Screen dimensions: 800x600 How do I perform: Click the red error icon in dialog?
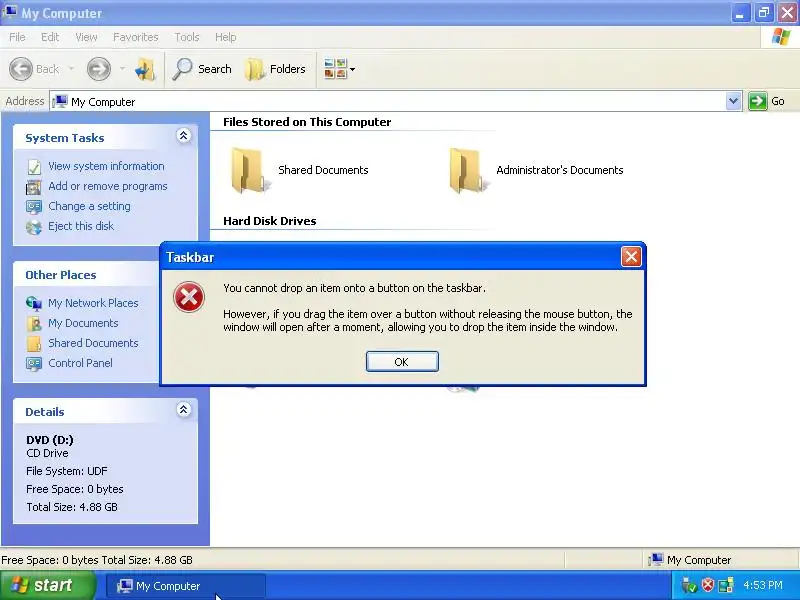pos(189,297)
